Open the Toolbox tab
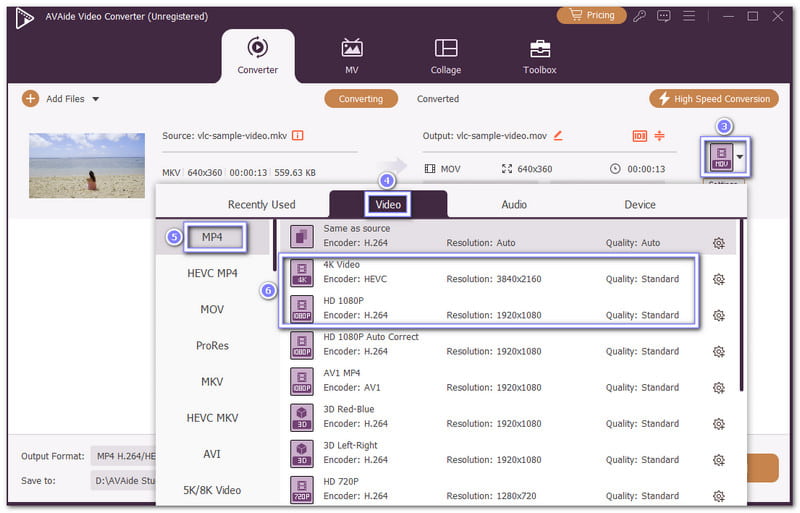The width and height of the screenshot is (800, 513). (x=539, y=56)
